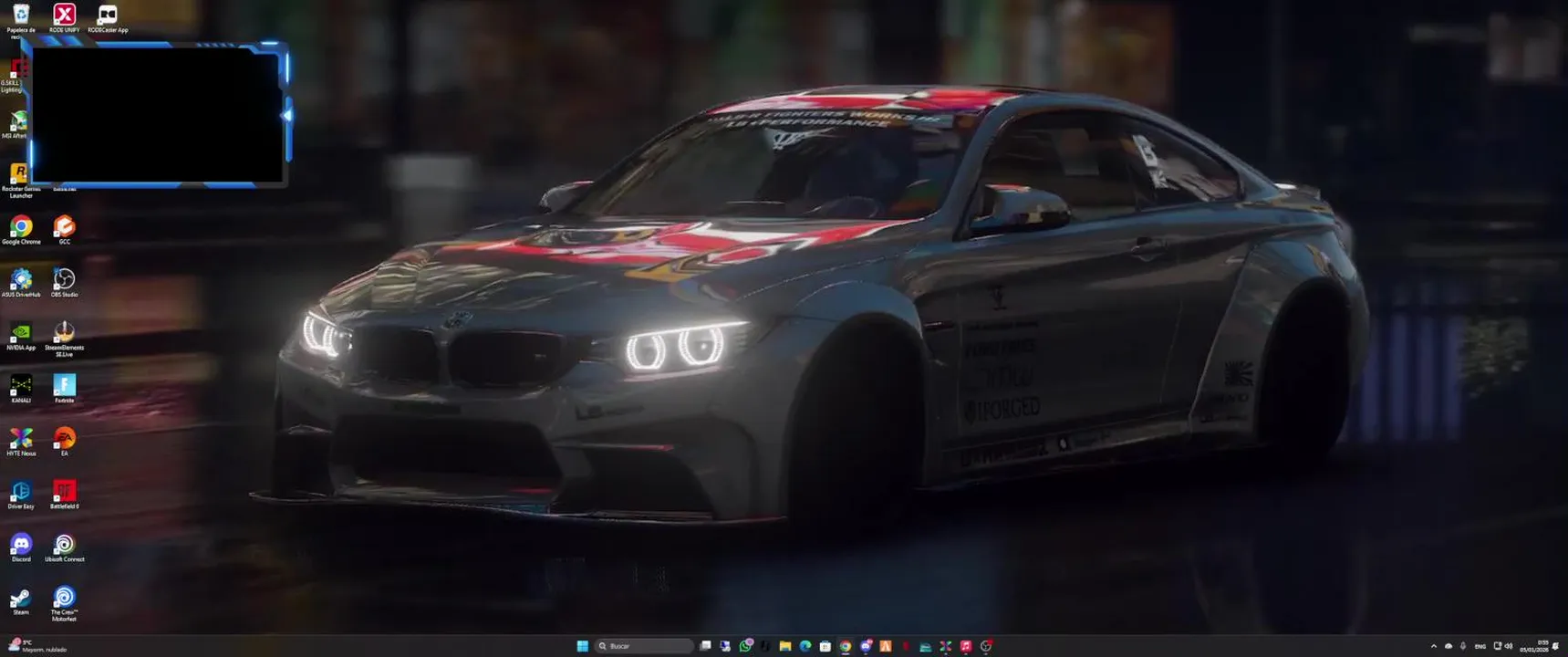Viewport: 1568px width, 657px height.
Task: Open Task View from the taskbar
Action: tap(705, 646)
